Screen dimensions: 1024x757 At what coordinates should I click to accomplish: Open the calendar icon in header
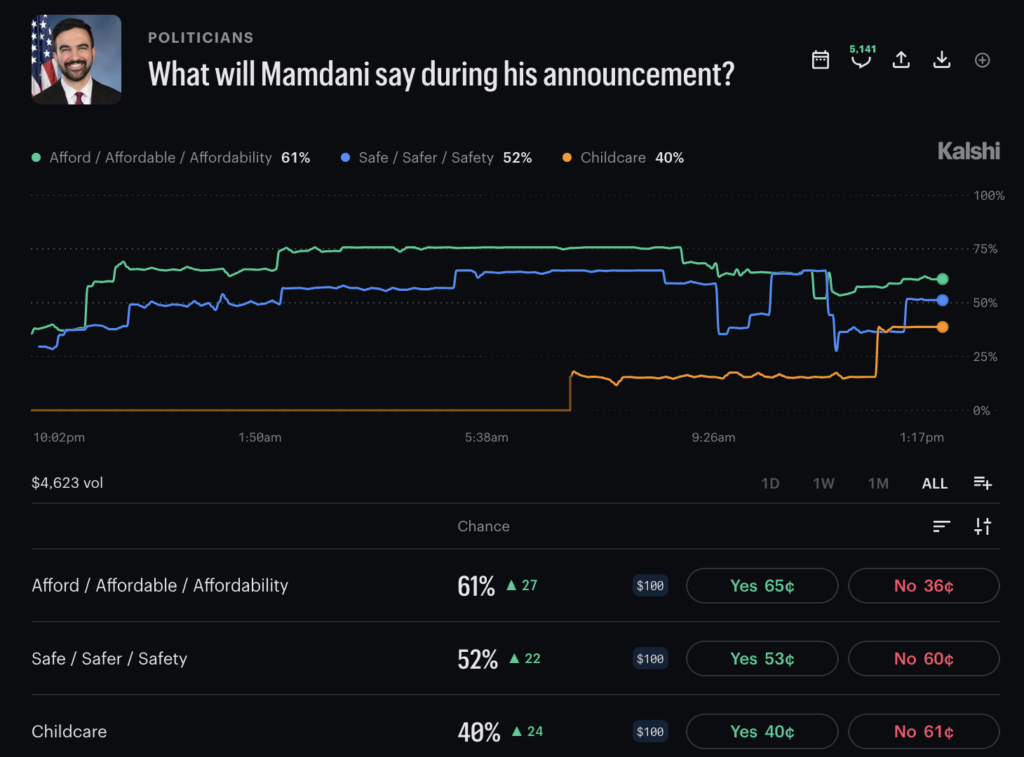(x=820, y=60)
